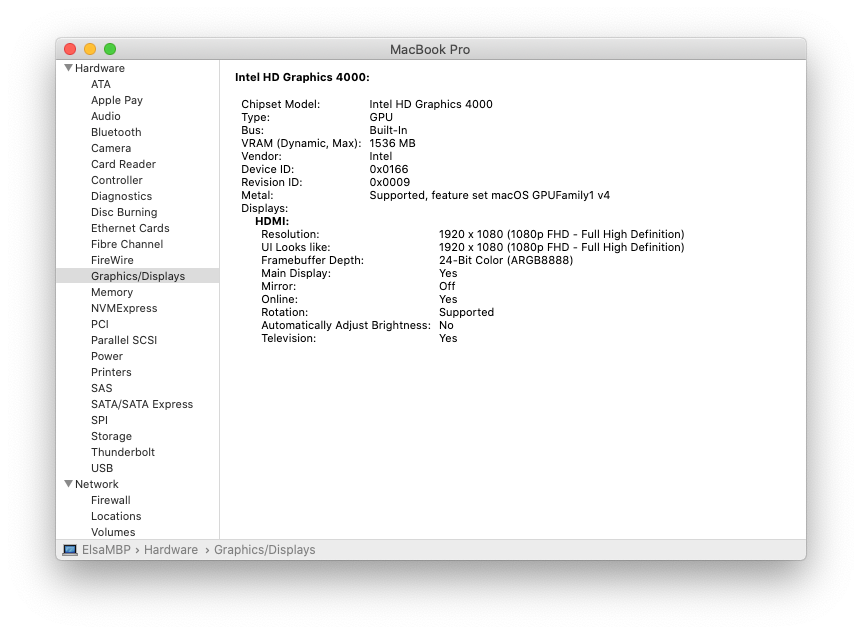Click the Revision ID value 0x0009

tap(390, 182)
